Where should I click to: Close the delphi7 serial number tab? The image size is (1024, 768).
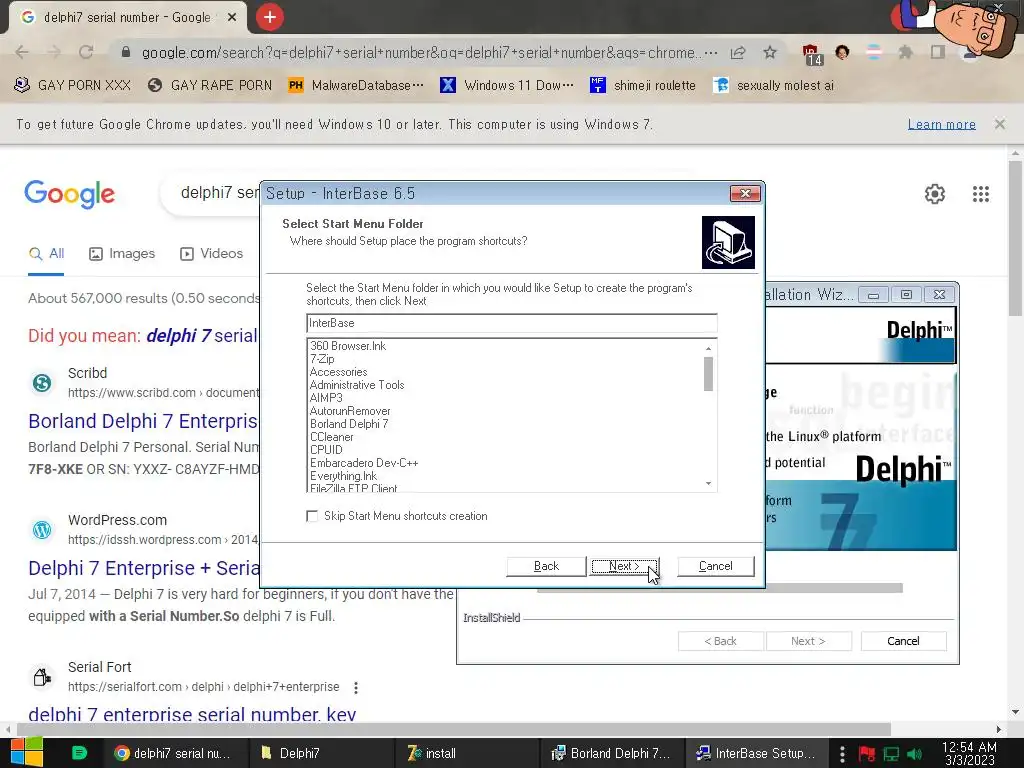click(232, 18)
